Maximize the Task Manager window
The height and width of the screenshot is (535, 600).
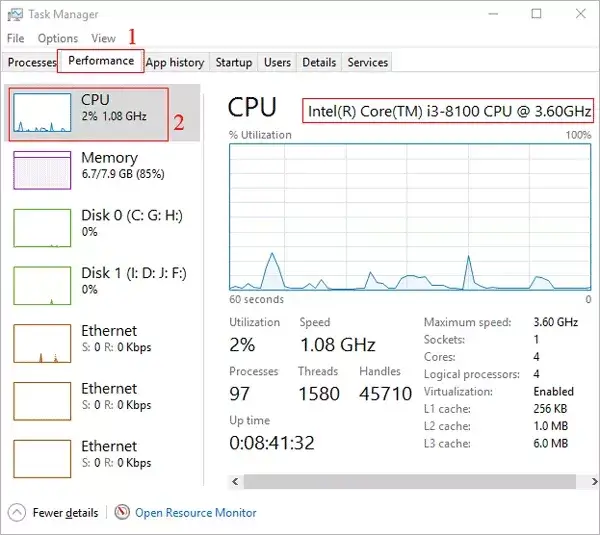[x=536, y=14]
